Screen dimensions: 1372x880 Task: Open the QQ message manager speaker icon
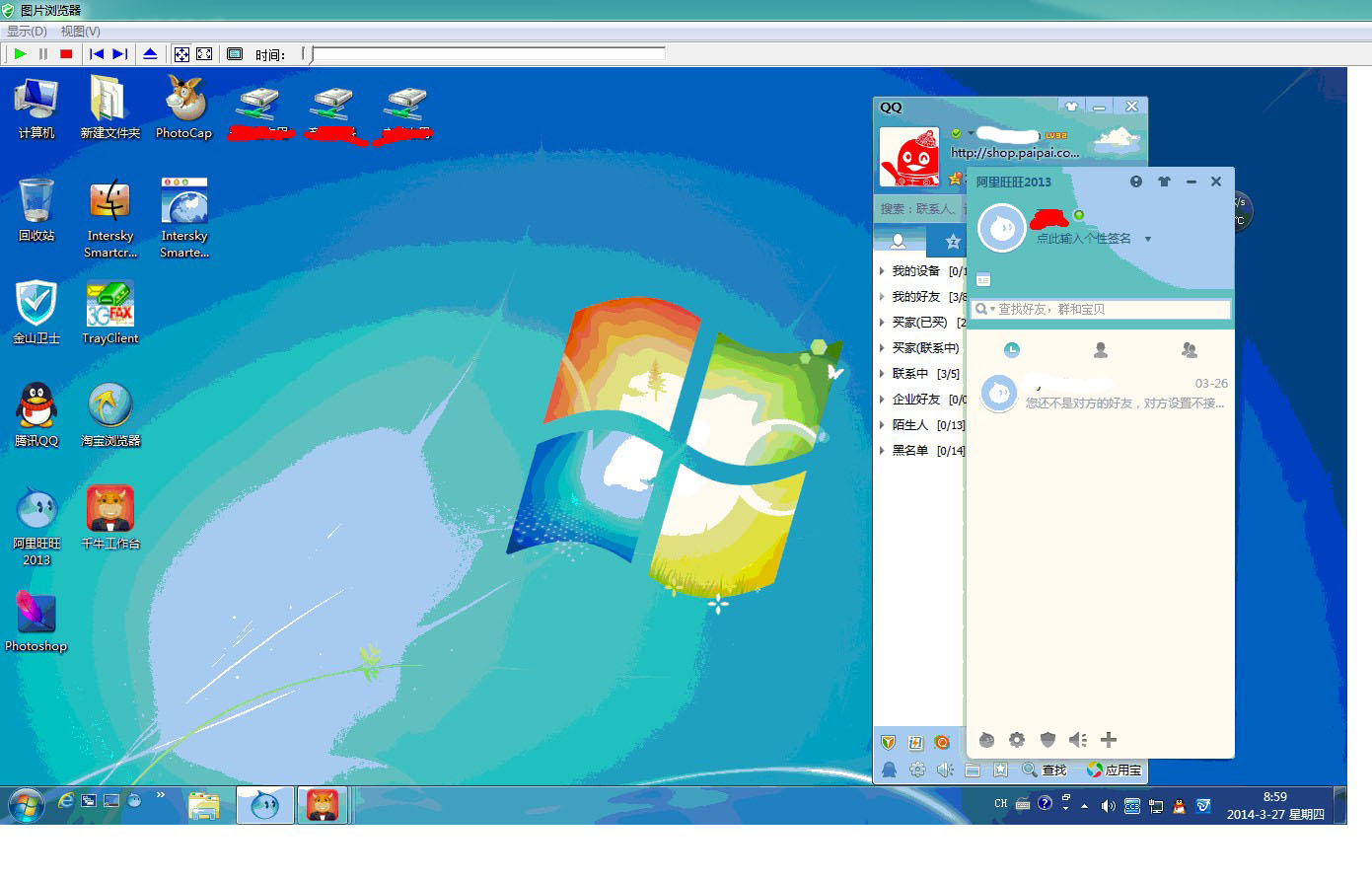click(x=945, y=770)
